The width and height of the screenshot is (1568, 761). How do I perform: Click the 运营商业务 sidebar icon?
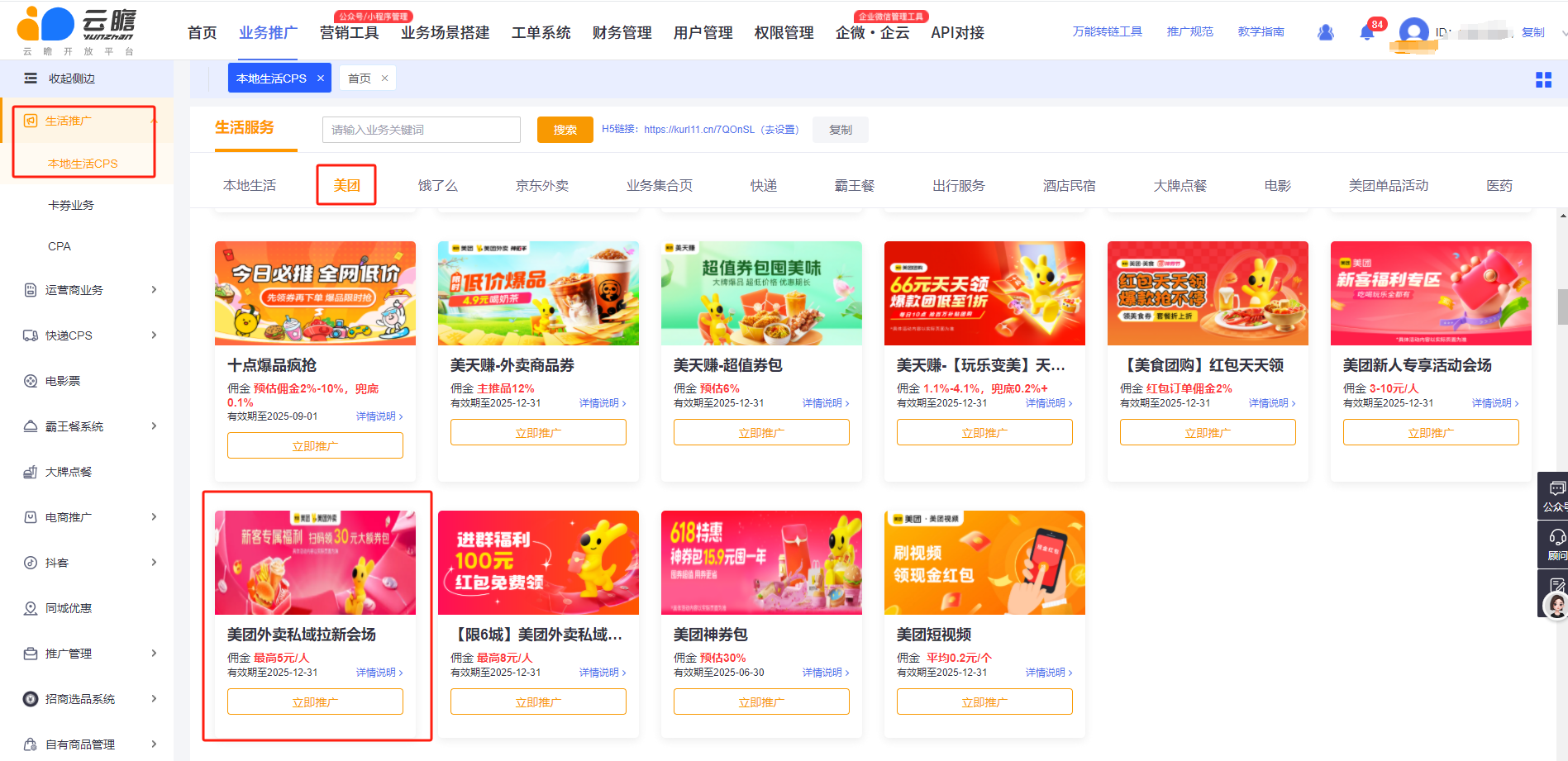(31, 290)
